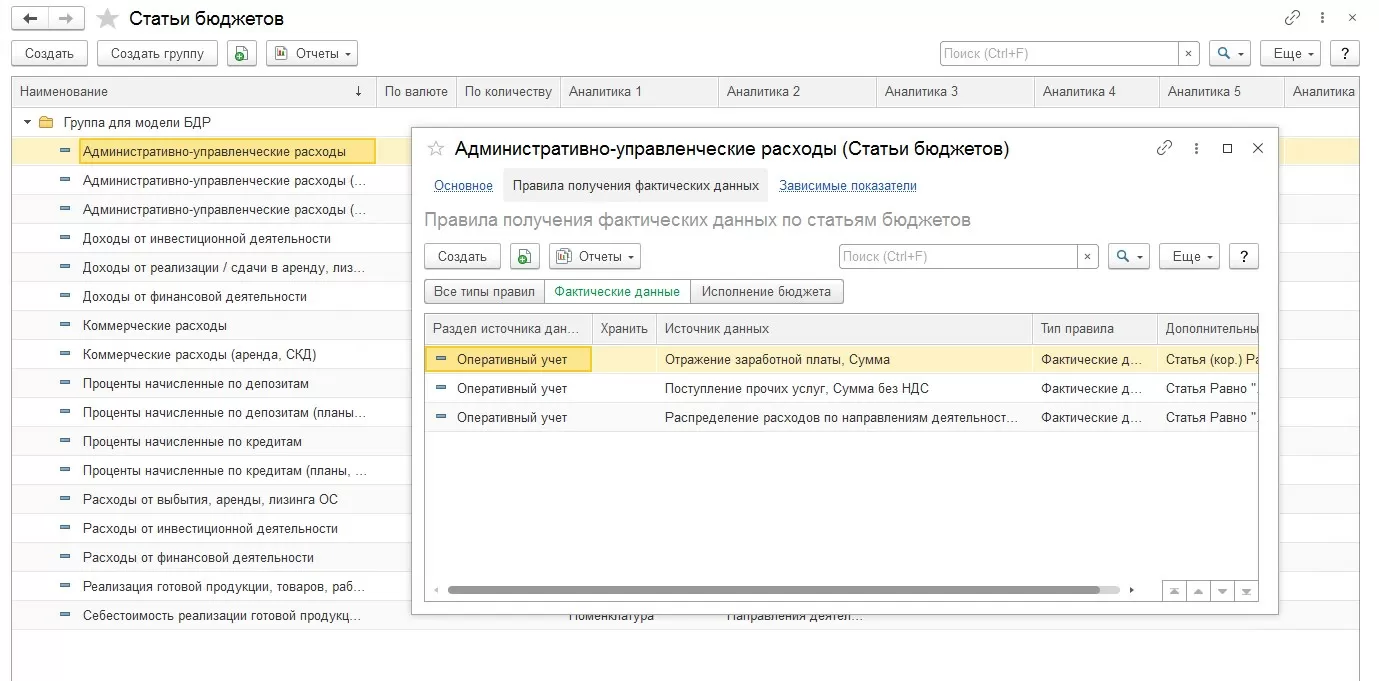Go back with the left arrow button
This screenshot has width=1379, height=681.
pyautogui.click(x=30, y=18)
